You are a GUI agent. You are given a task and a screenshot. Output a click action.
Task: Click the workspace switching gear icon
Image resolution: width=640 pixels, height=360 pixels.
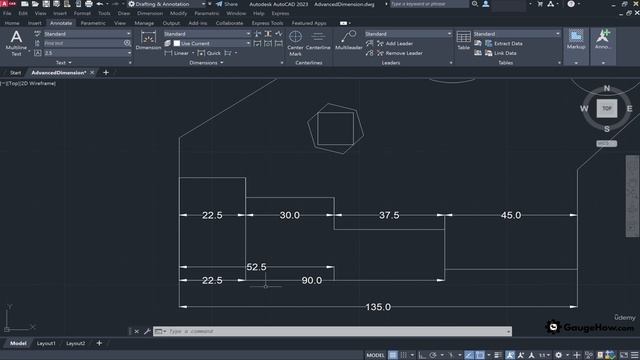pos(558,355)
